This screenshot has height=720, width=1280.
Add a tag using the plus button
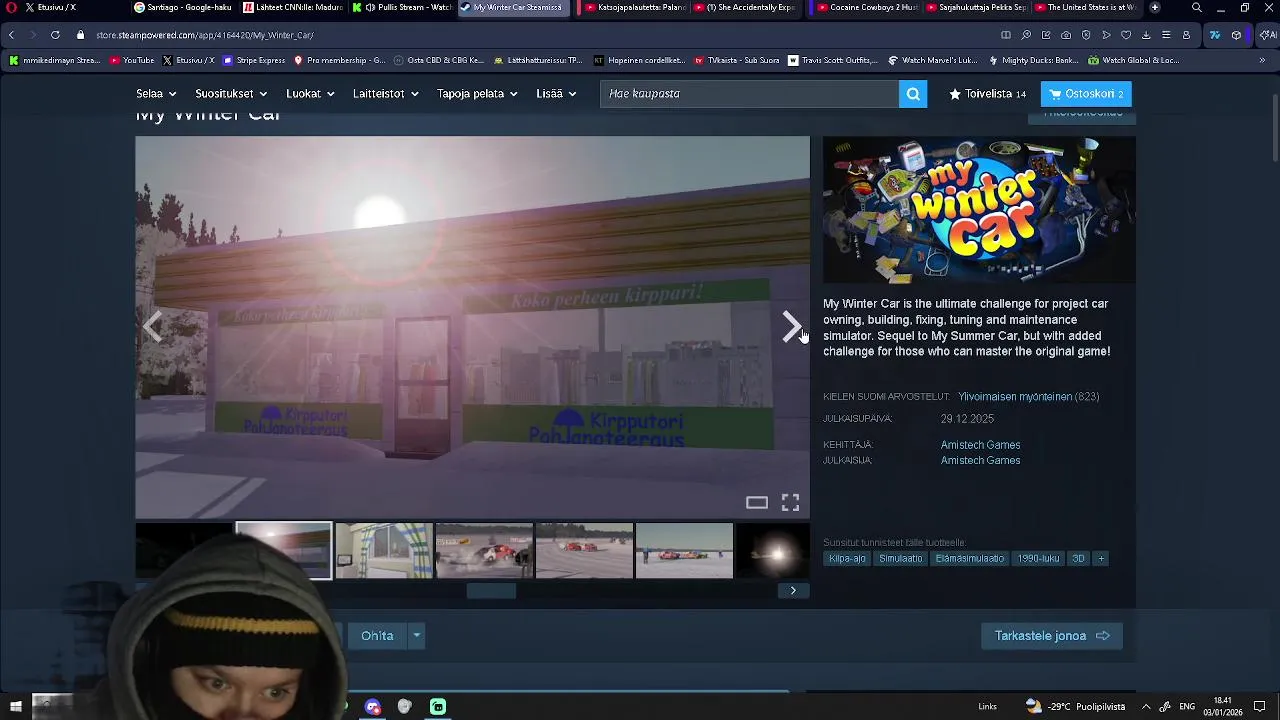coord(1101,559)
